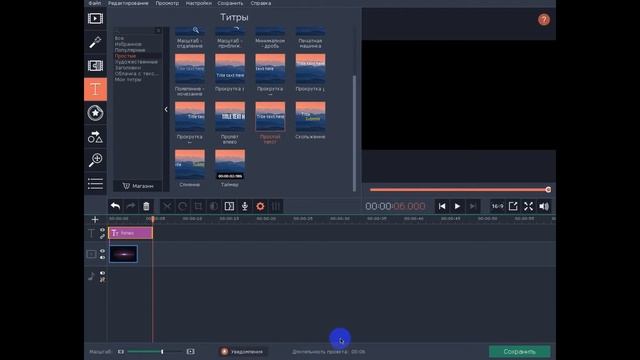Open the Уведомления notifications button
Viewport: 640px width, 360px height.
point(242,351)
